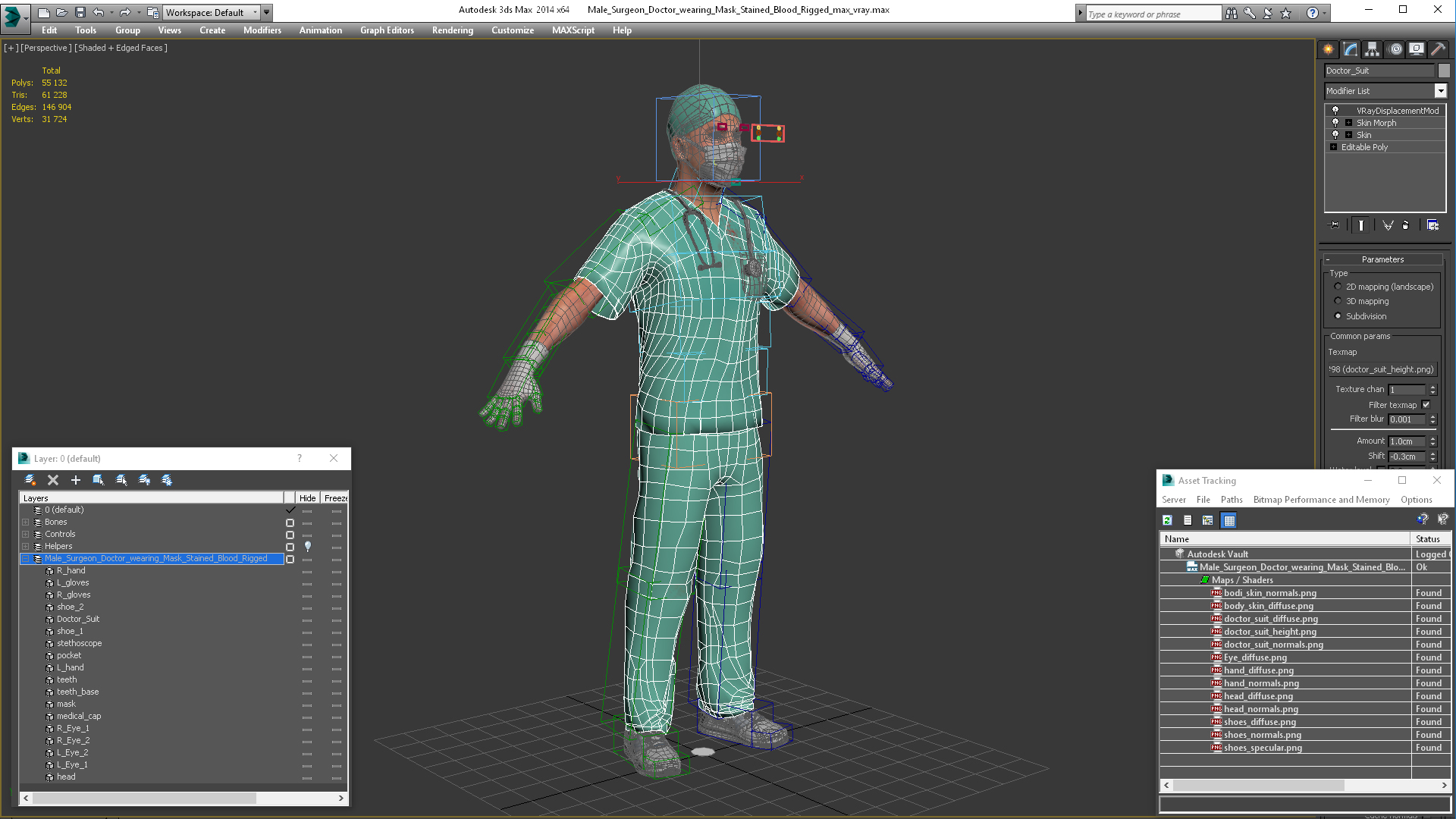Click the Amount spinner arrows
The width and height of the screenshot is (1456, 819).
tap(1433, 441)
